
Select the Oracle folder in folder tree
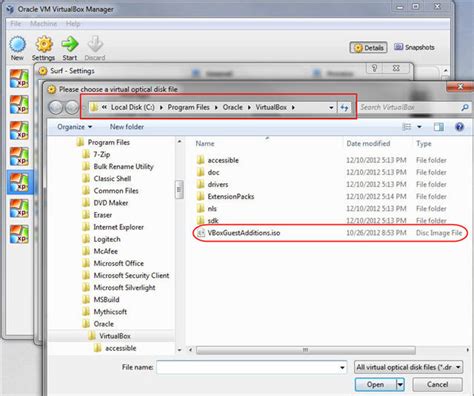[x=104, y=324]
